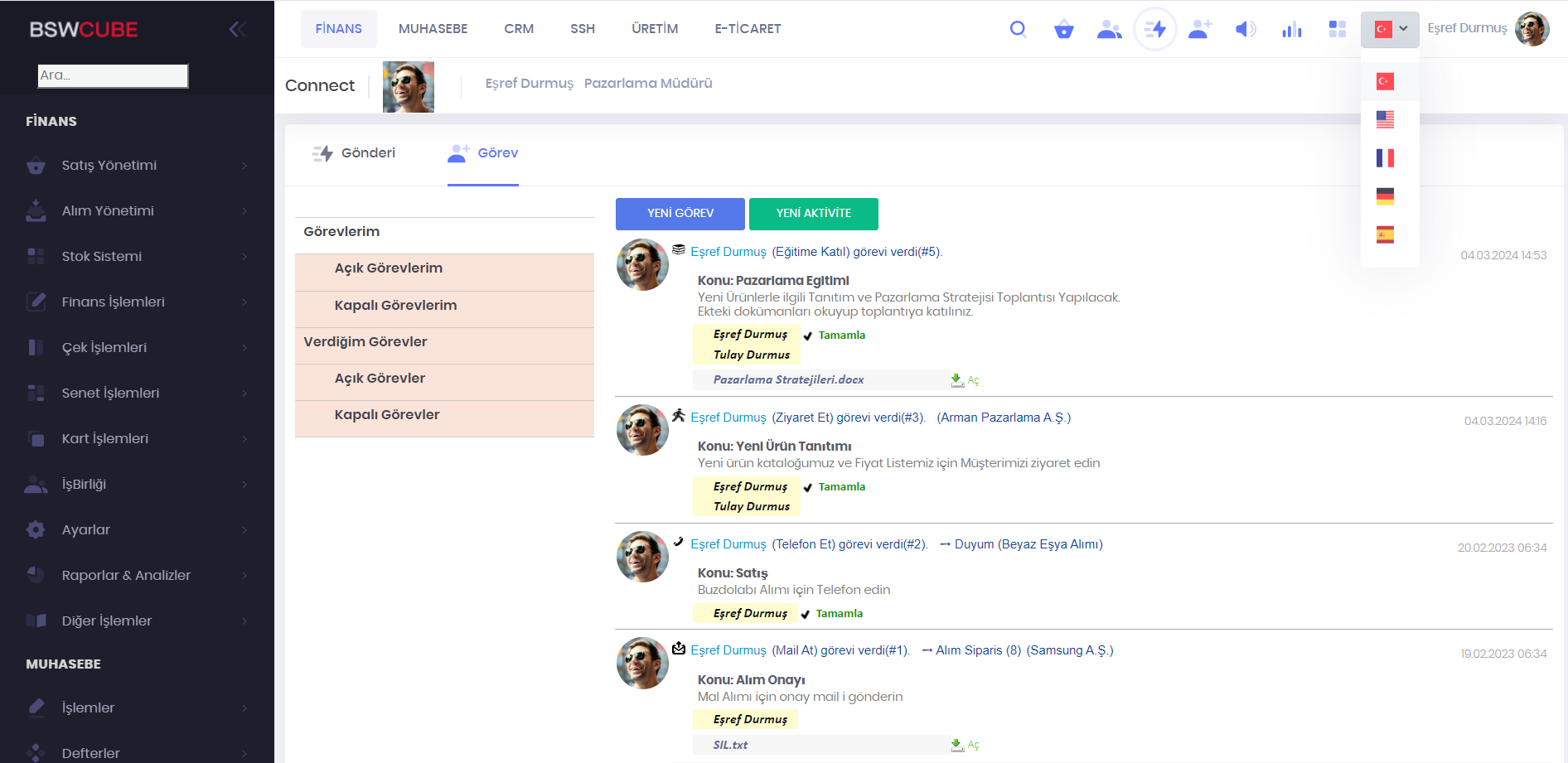Toggle the language flag dropdown
The image size is (1568, 763).
click(x=1390, y=30)
